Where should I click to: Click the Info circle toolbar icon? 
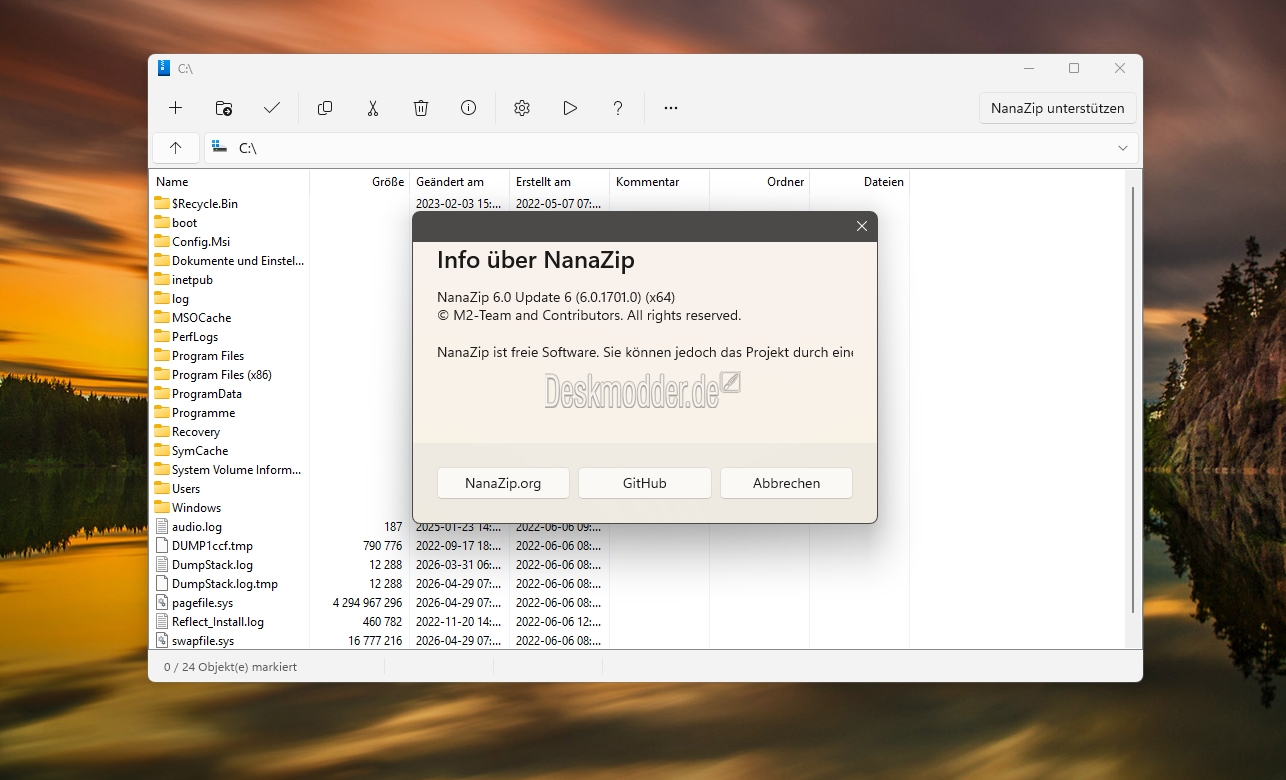pos(468,108)
